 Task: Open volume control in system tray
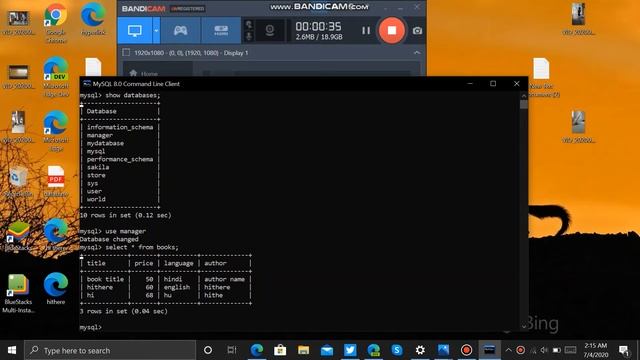(544, 350)
